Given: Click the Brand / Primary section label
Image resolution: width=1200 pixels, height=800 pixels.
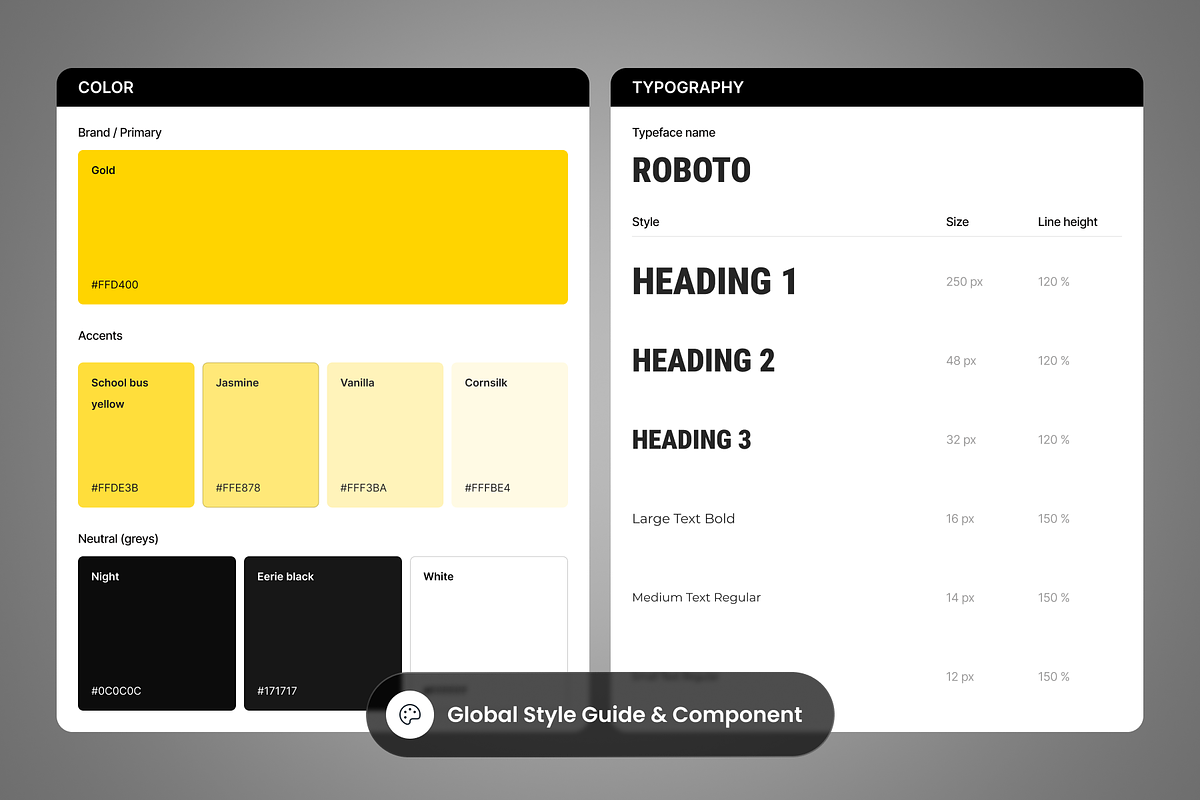Looking at the screenshot, I should [x=120, y=132].
